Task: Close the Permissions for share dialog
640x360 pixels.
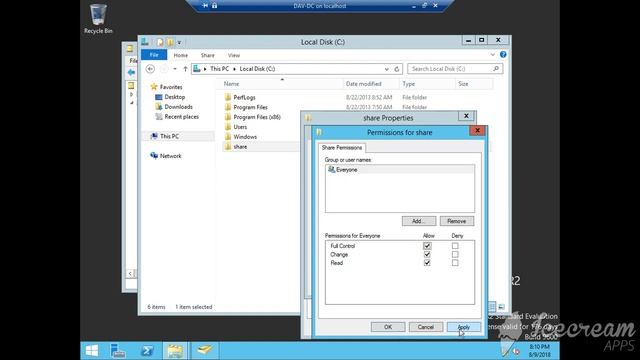Action: point(477,131)
